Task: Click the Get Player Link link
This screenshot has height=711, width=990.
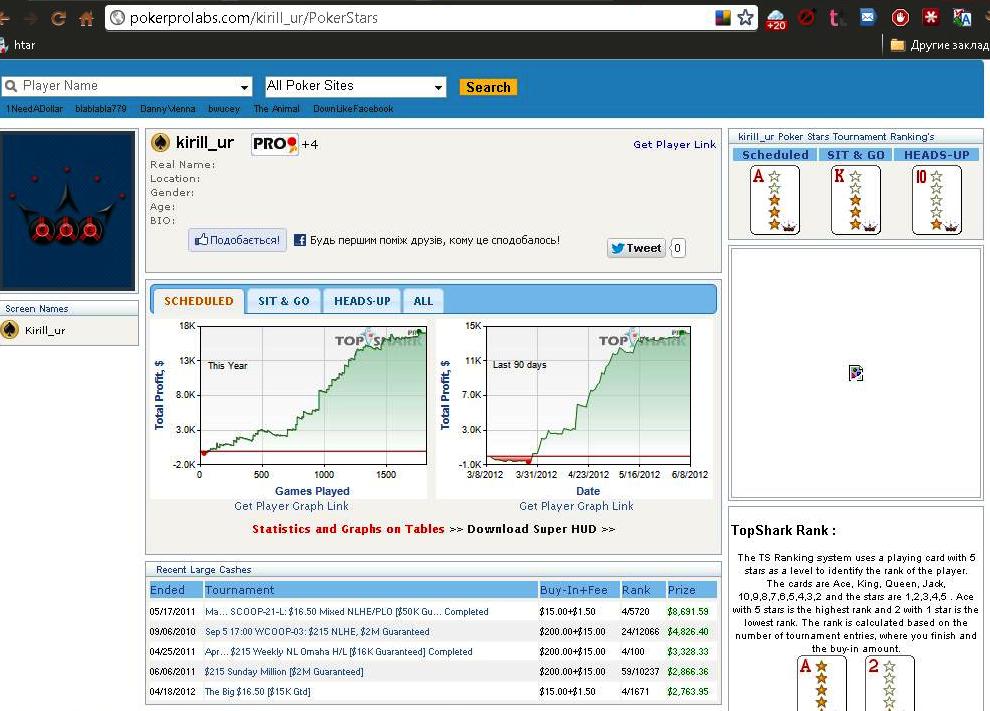Action: pyautogui.click(x=674, y=144)
